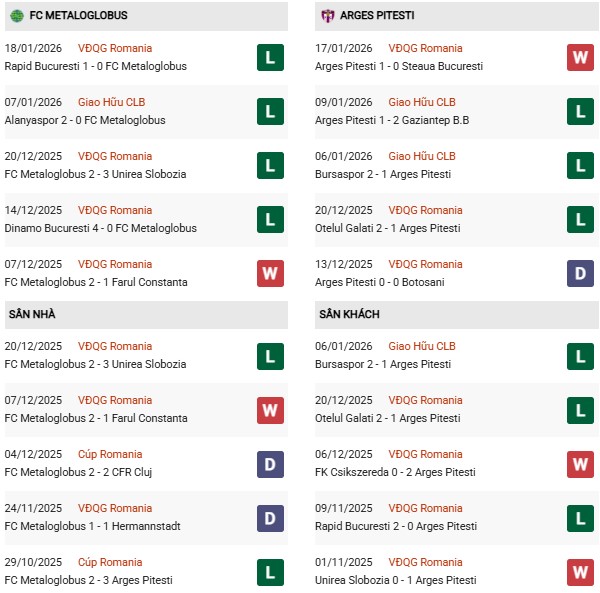600x593 pixels.
Task: Click the D badge for Arges Pitesti 0 - 0 Botosani
Action: tap(580, 273)
